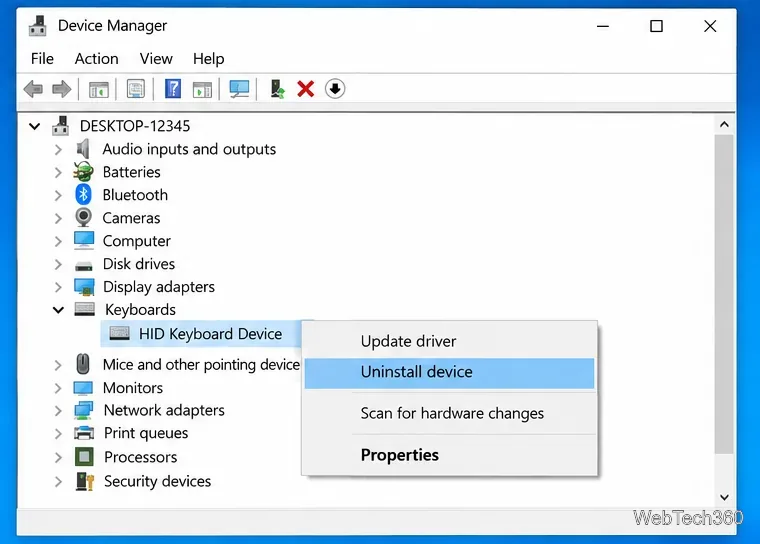The image size is (760, 544).
Task: Choose Scan for hardware changes
Action: (449, 414)
